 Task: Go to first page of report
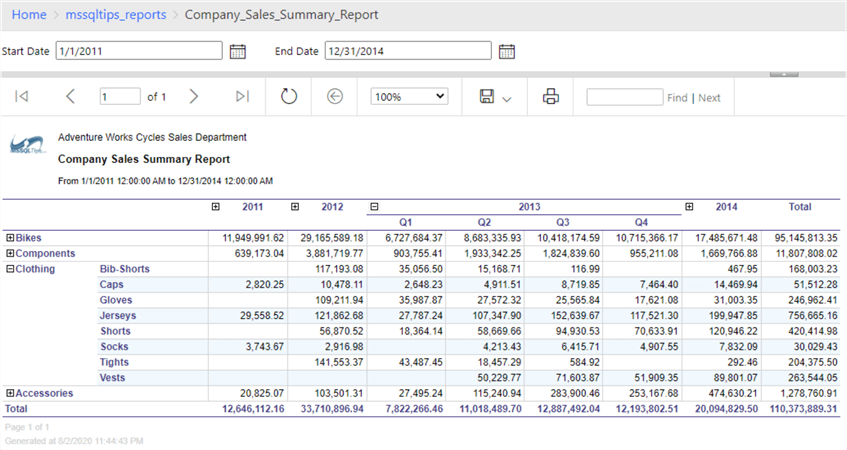coord(22,97)
